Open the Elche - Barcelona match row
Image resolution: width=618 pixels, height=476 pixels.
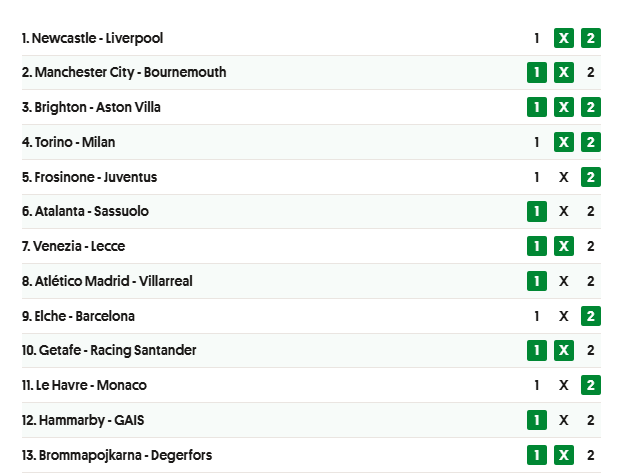(311, 316)
